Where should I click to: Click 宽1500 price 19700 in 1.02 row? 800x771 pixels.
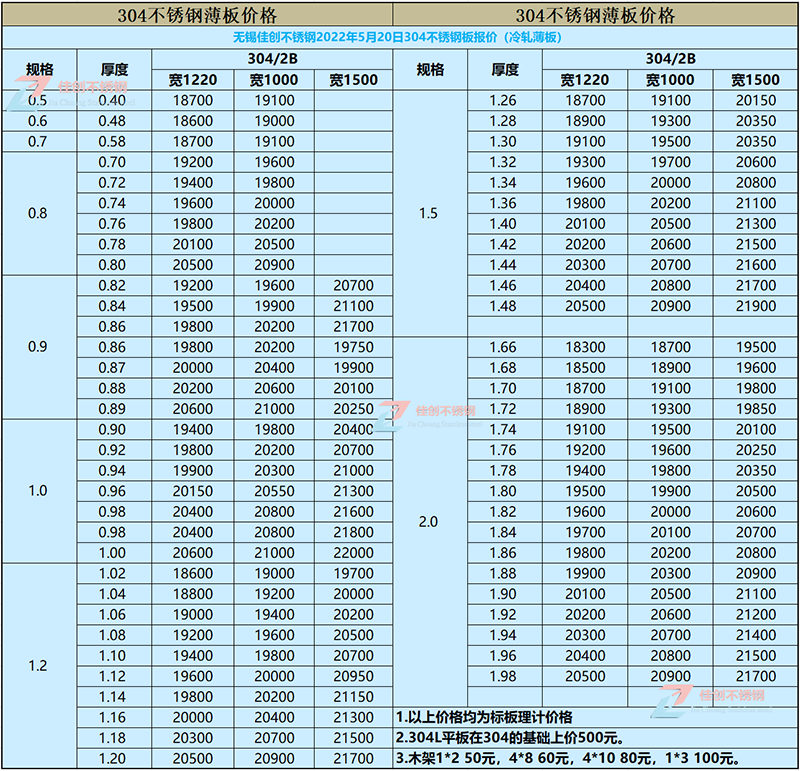(x=354, y=574)
